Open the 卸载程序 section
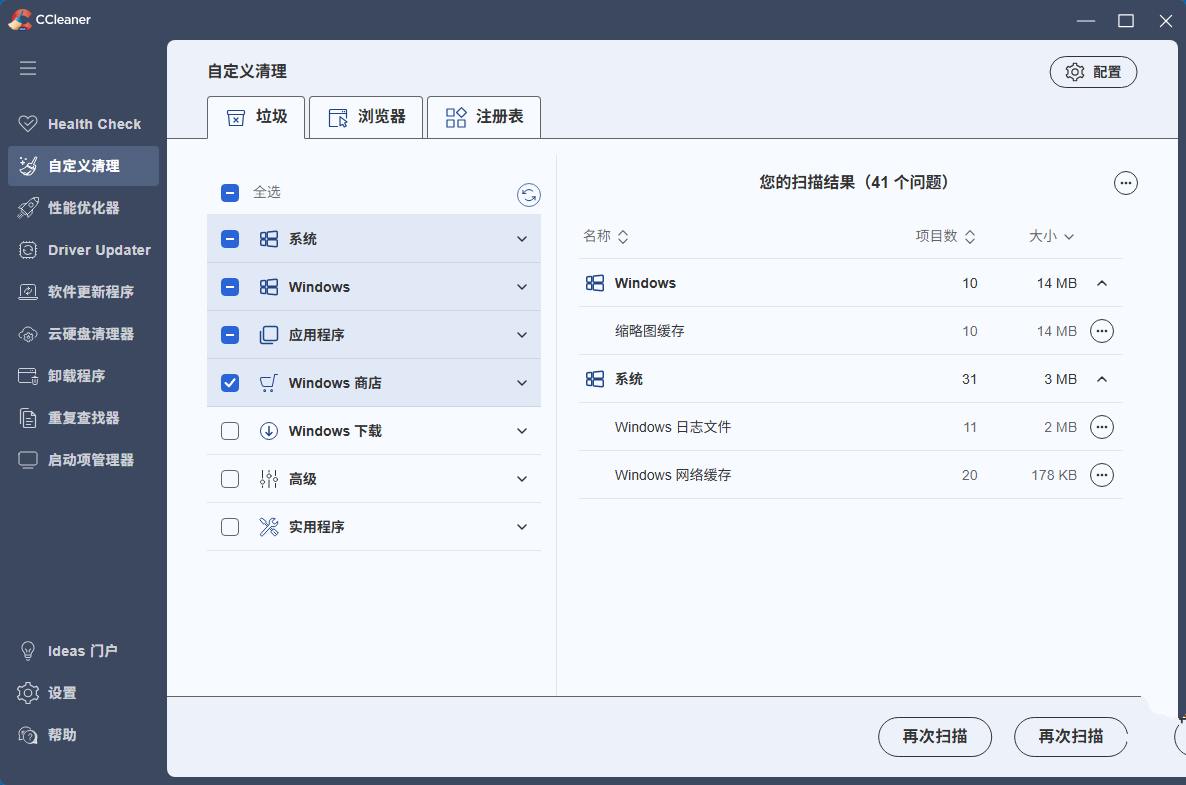Image resolution: width=1186 pixels, height=785 pixels. click(x=77, y=375)
